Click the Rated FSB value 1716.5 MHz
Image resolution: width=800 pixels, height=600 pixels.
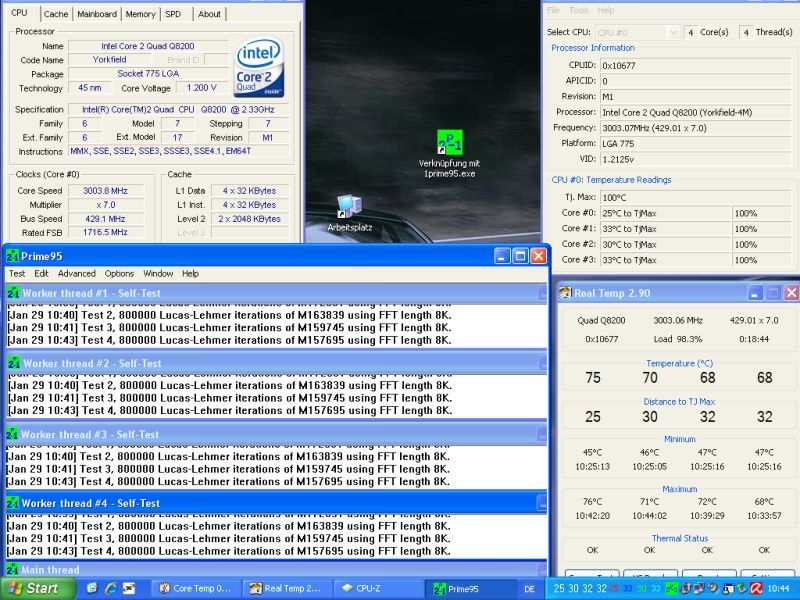[x=105, y=232]
